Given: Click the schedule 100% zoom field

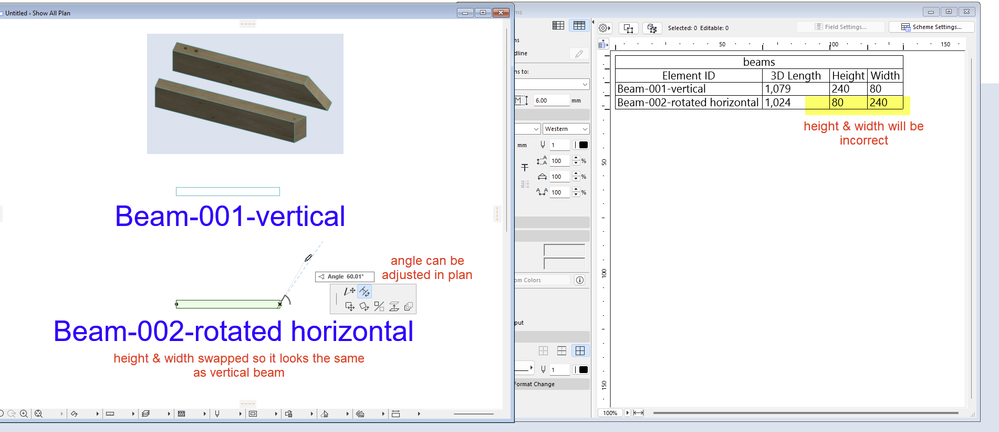Looking at the screenshot, I should pyautogui.click(x=610, y=413).
